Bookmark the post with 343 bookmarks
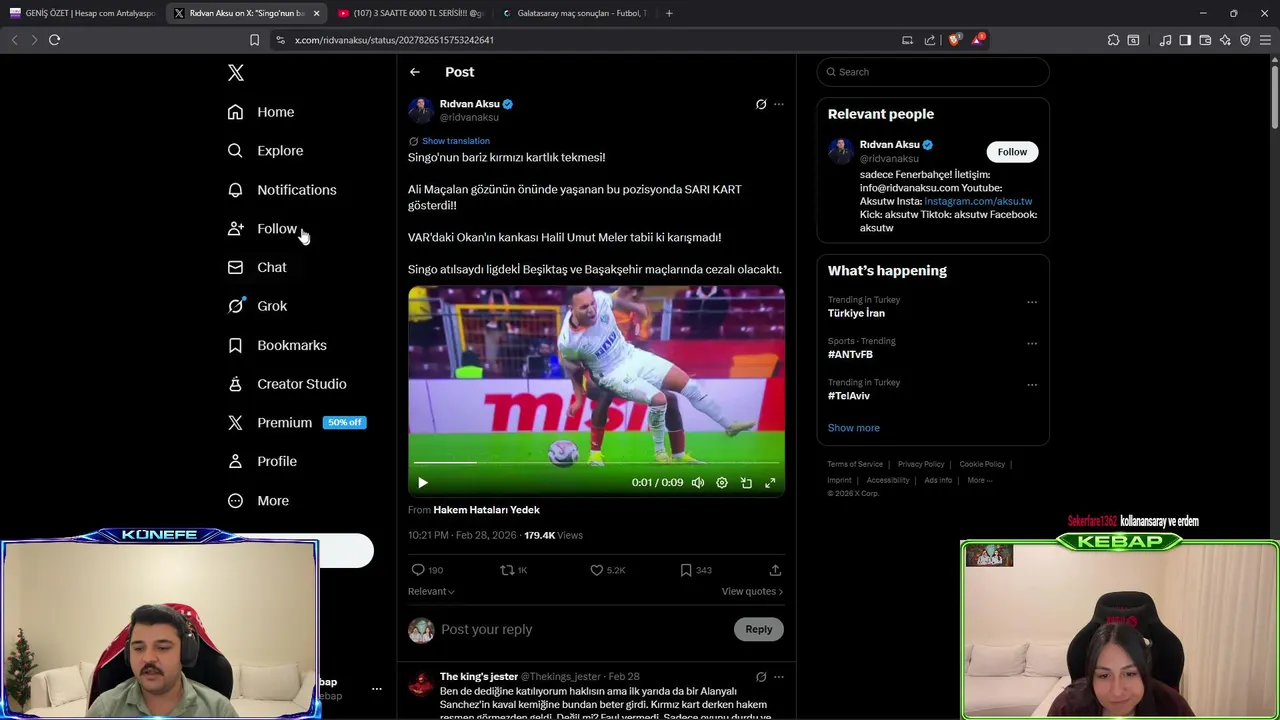This screenshot has height=720, width=1280. point(696,570)
